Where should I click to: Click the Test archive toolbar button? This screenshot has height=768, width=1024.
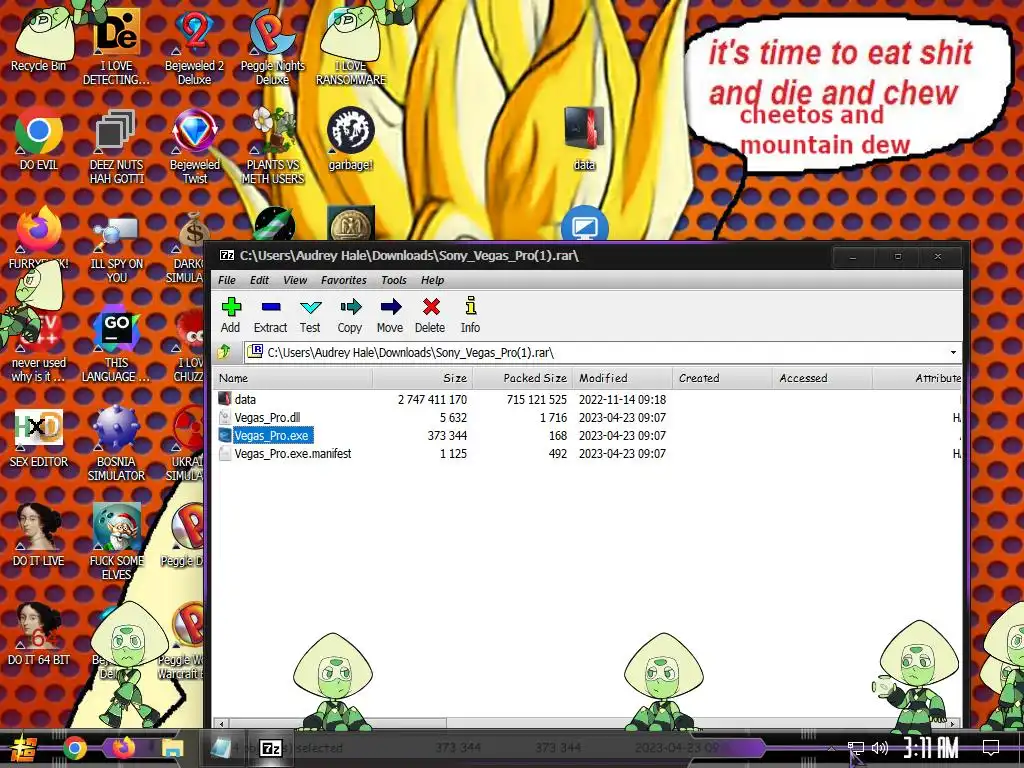click(x=310, y=315)
